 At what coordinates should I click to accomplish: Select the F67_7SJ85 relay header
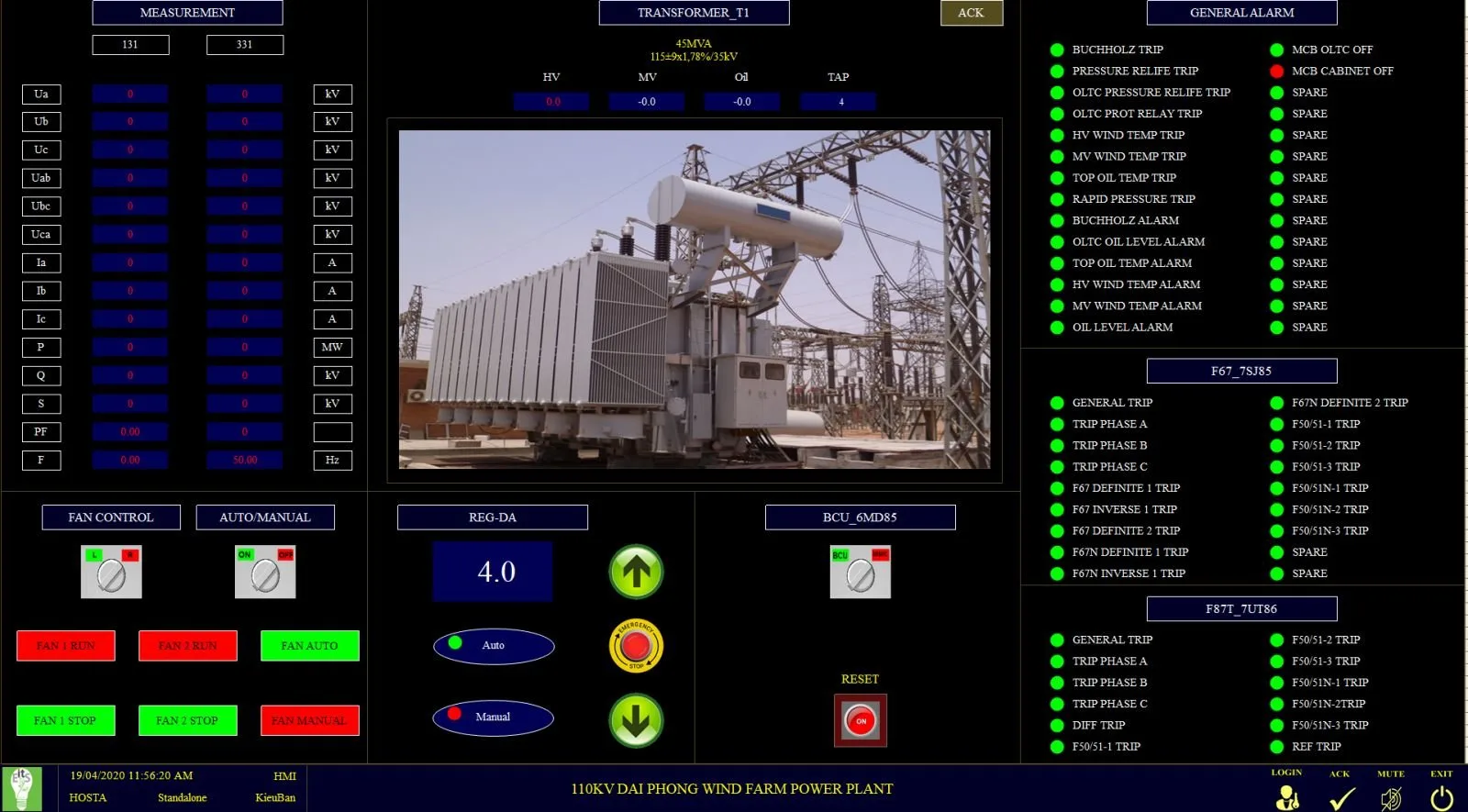coord(1242,371)
